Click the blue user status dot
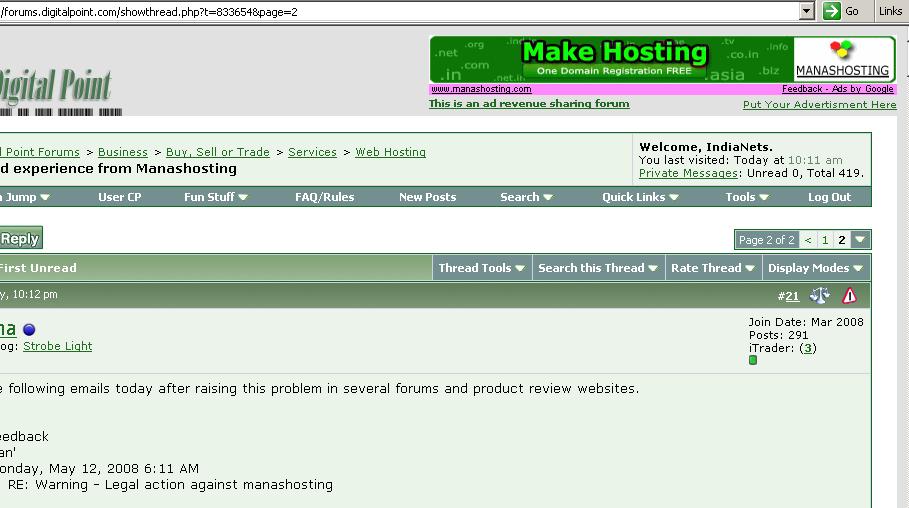The width and height of the screenshot is (909, 508). click(29, 329)
